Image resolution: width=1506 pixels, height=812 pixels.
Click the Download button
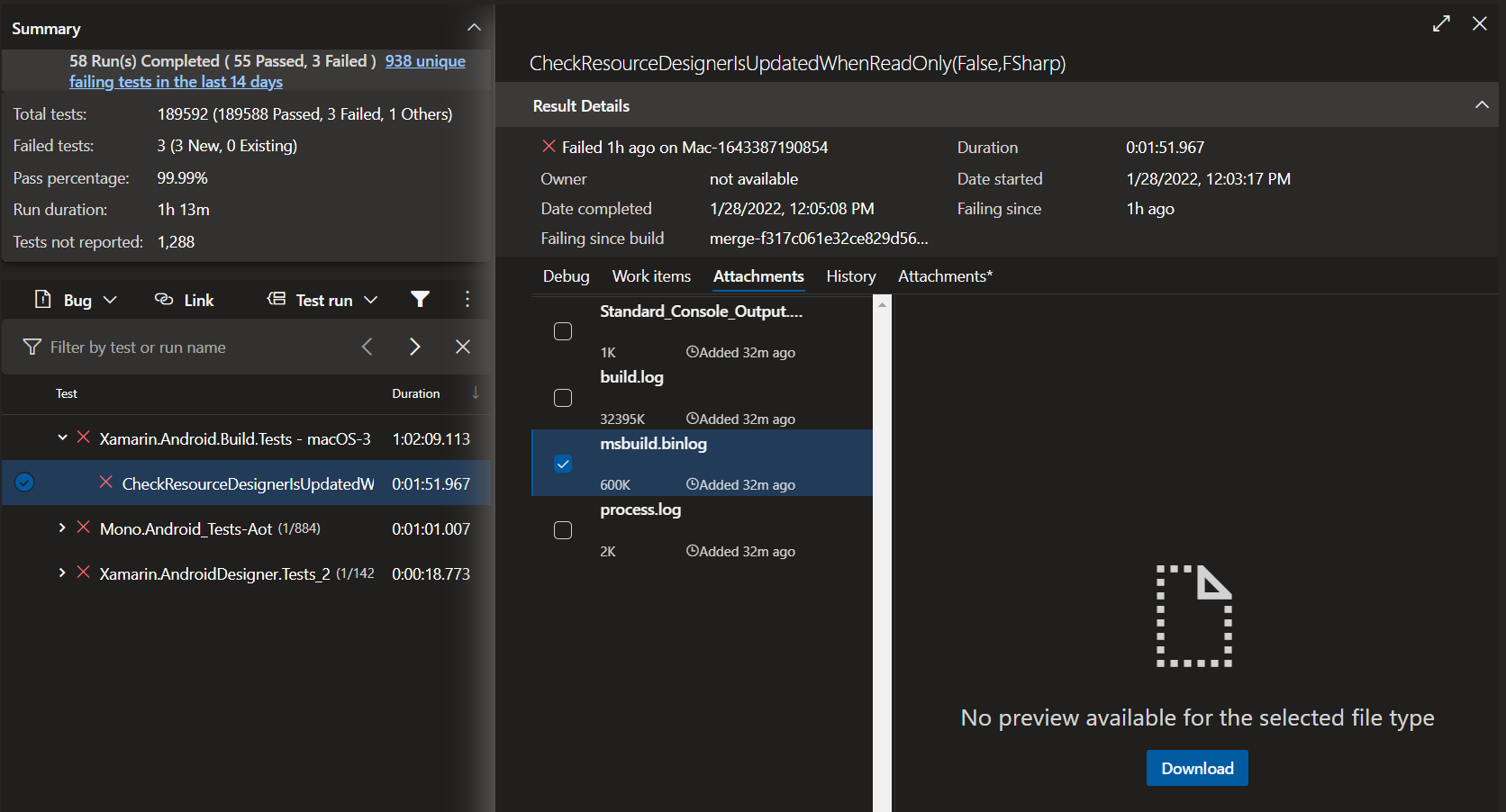(1197, 768)
